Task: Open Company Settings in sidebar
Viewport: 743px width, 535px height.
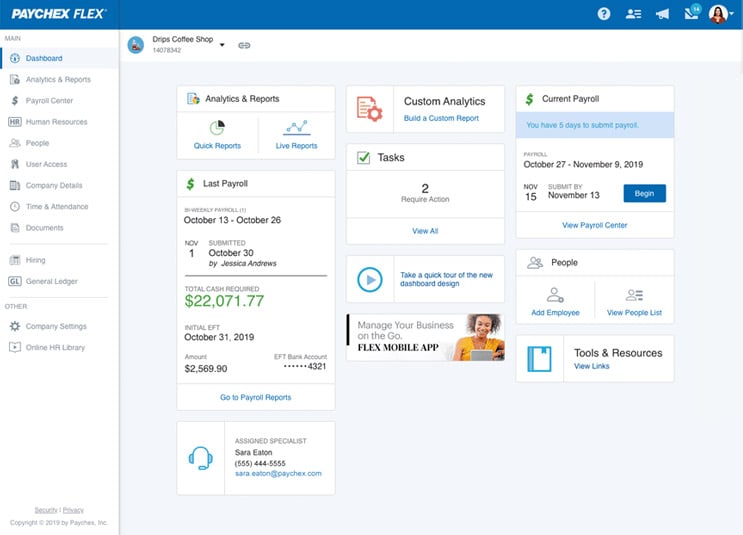Action: coord(60,326)
